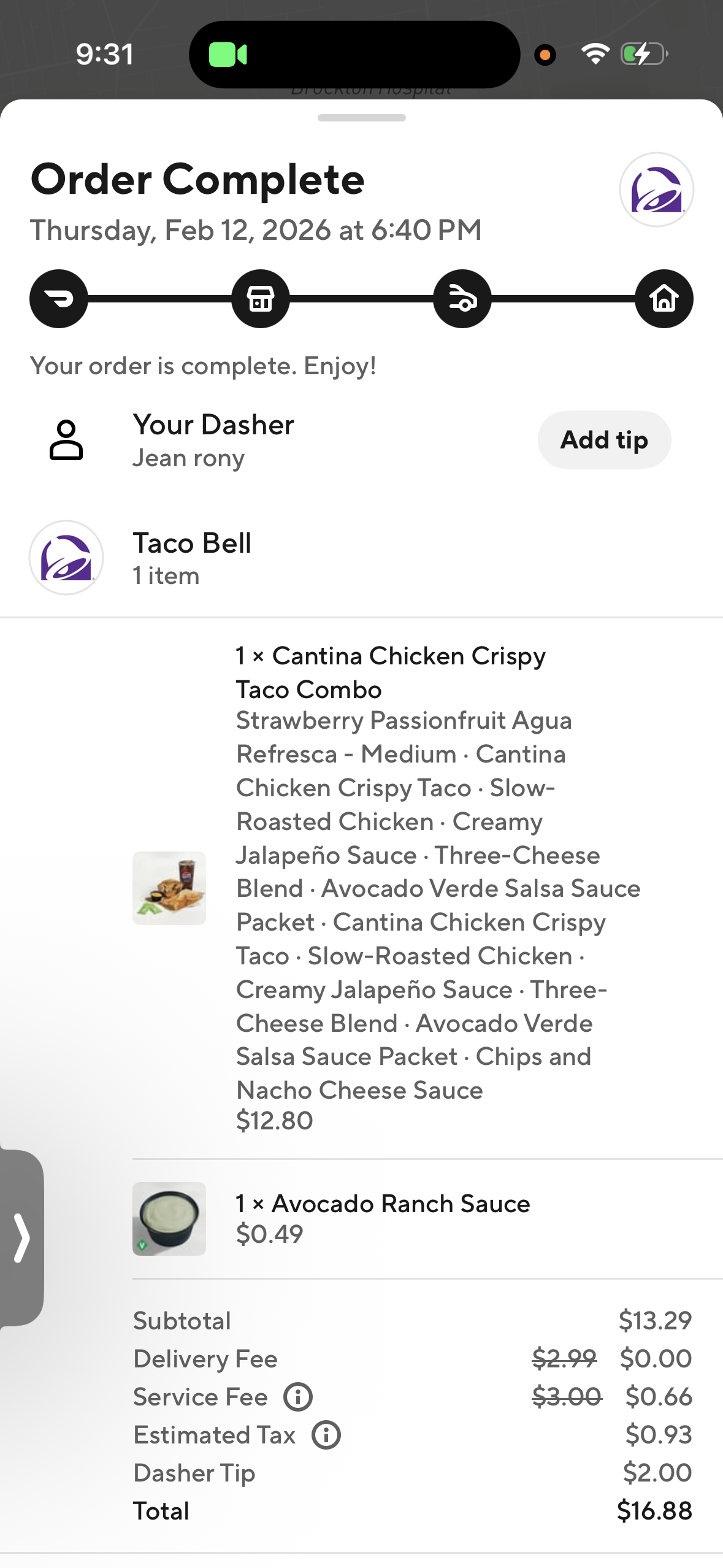The width and height of the screenshot is (723, 1568).
Task: Tap the sheet drag handle at top
Action: click(361, 118)
